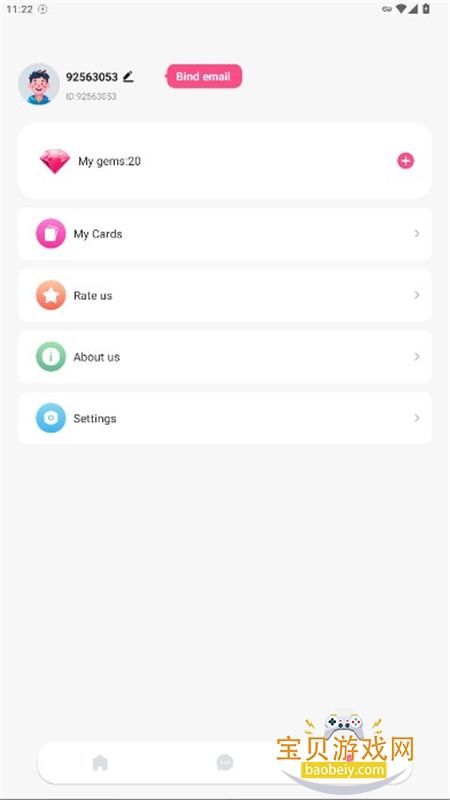Click the red gem diamond icon
Viewport: 450px width, 800px height.
(x=55, y=161)
